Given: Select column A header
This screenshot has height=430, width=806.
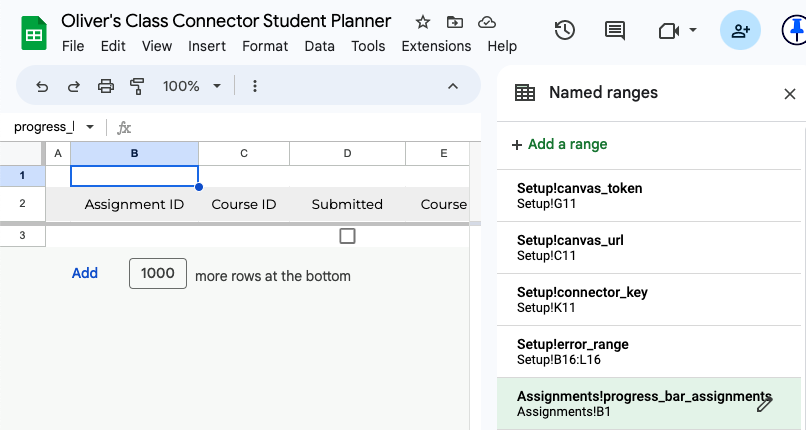Looking at the screenshot, I should pyautogui.click(x=58, y=154).
